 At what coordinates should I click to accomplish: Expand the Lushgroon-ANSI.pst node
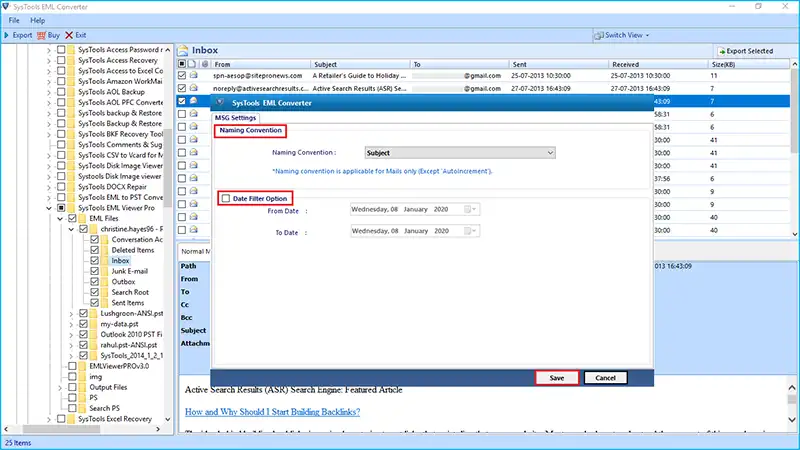tap(71, 314)
